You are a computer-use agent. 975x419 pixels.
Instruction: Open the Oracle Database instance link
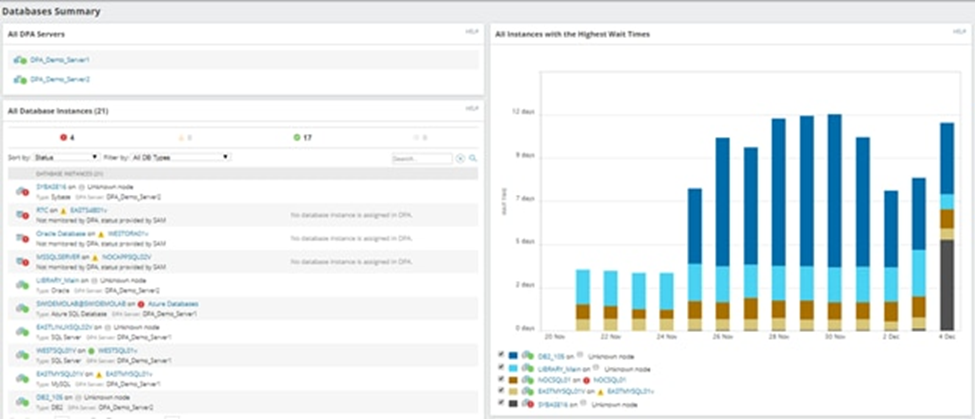pos(61,234)
